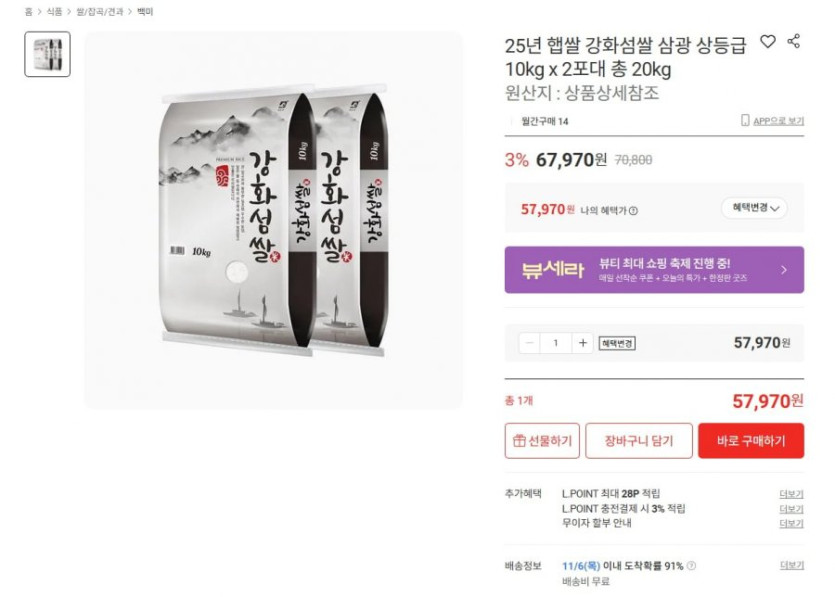Viewport: 835px width, 597px height.
Task: Open 더보기 for 무이자 할부 안내
Action: 791,524
